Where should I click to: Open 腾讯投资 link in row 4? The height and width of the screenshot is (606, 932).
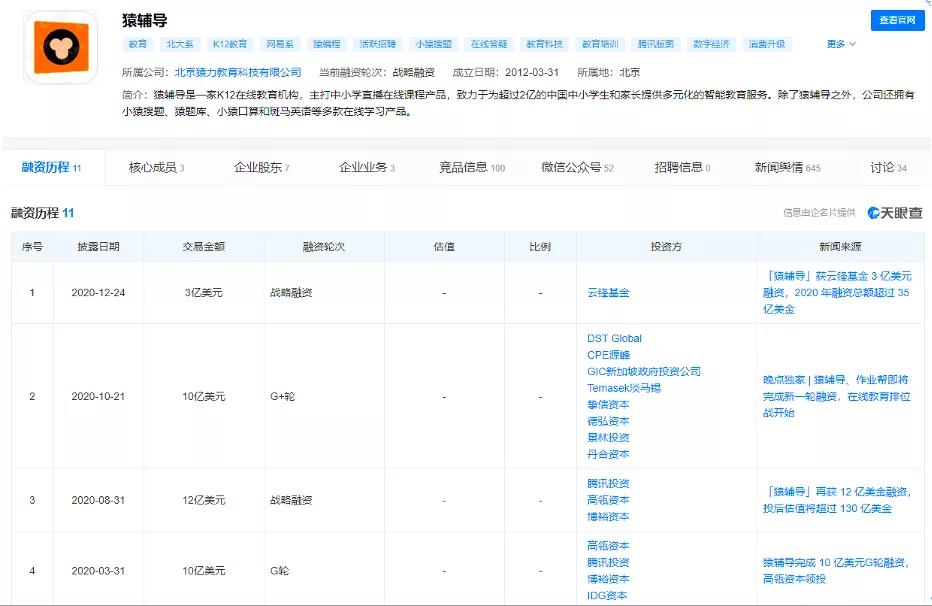pos(608,562)
